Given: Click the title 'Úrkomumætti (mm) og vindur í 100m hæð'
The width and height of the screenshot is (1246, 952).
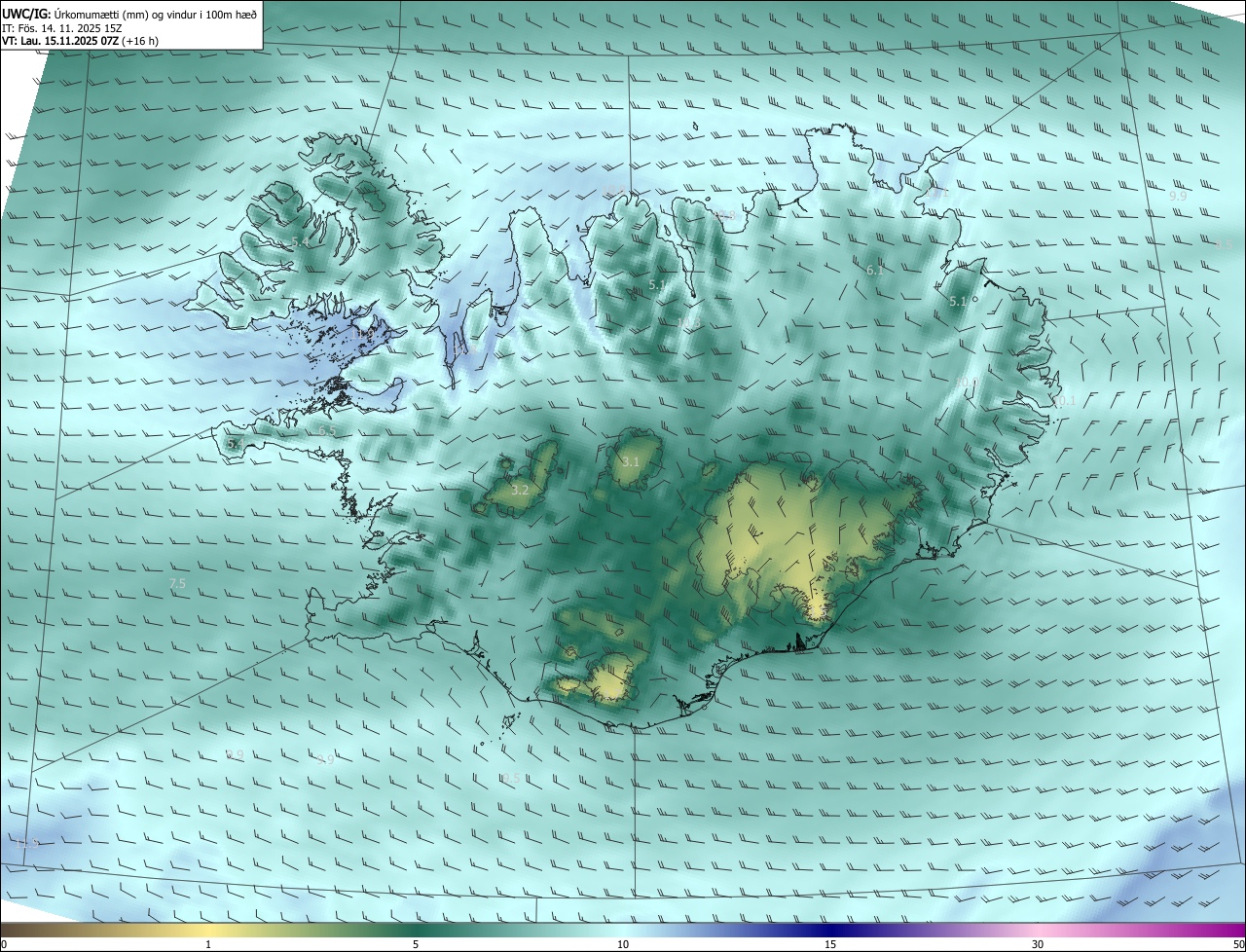Looking at the screenshot, I should pyautogui.click(x=156, y=13).
